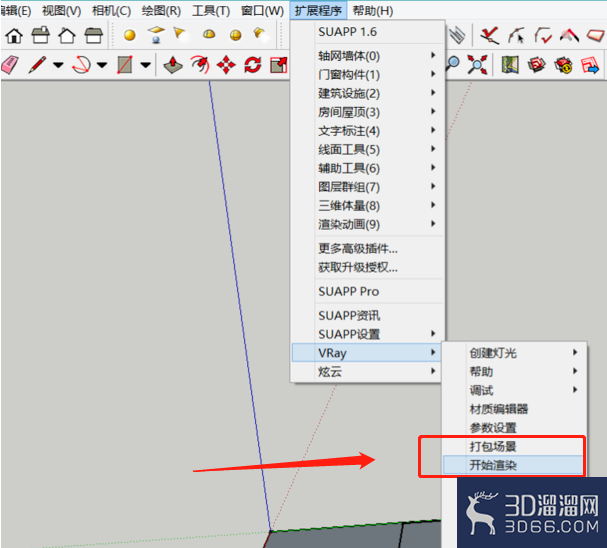Viewport: 607px width, 548px height.
Task: Select the Rotate tool with red circular arrows
Action: [253, 65]
